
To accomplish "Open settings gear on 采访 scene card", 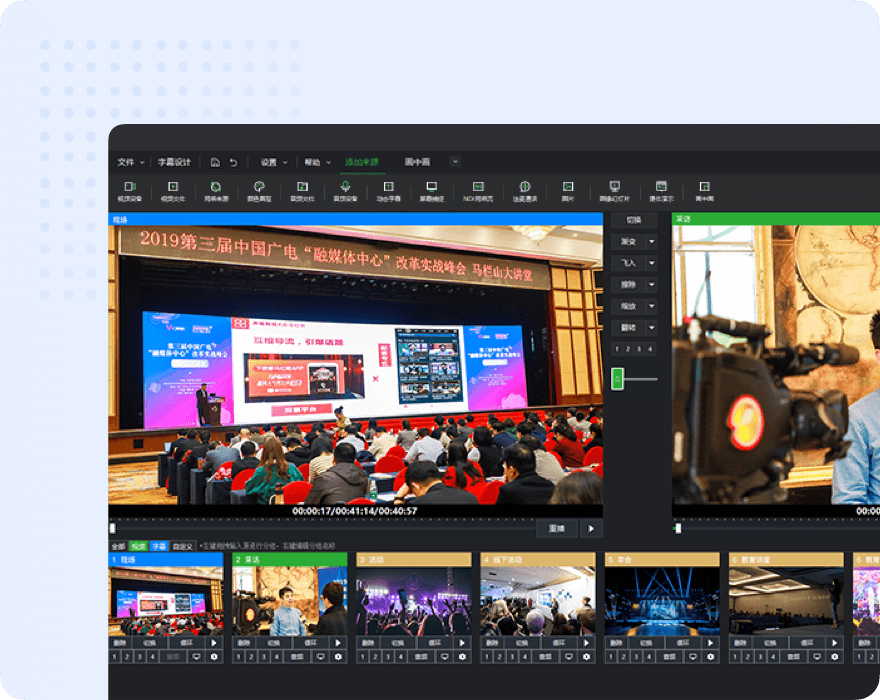I will pyautogui.click(x=337, y=656).
